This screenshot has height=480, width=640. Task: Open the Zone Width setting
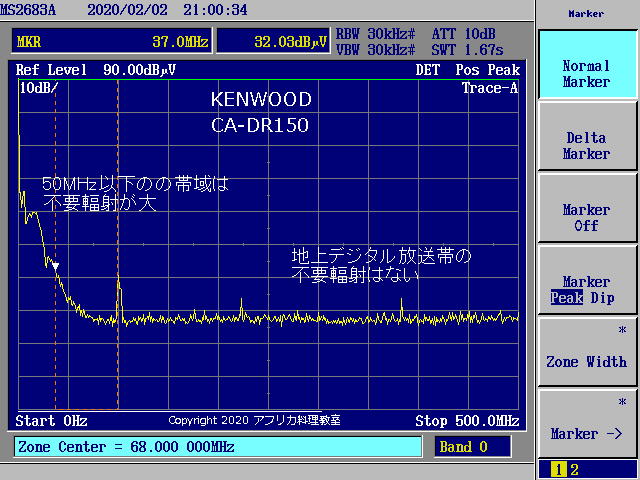tap(587, 352)
